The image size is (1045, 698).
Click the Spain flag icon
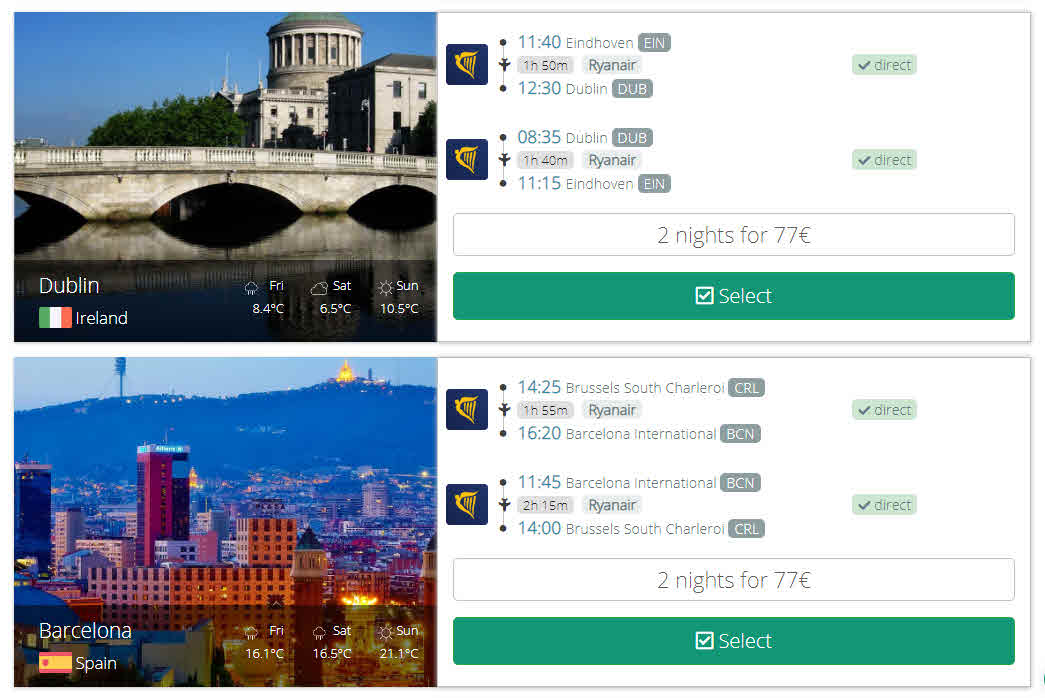[55, 663]
